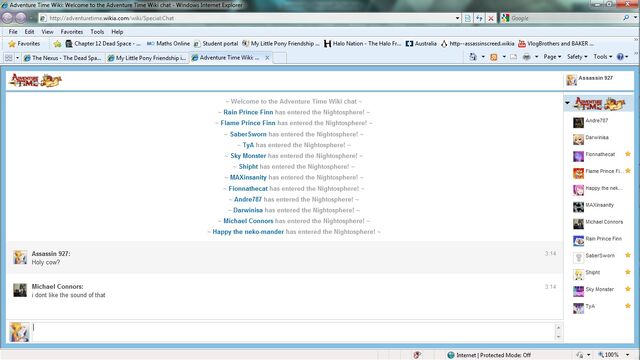Click the Protected Mode globe icon in status bar

(x=451, y=355)
